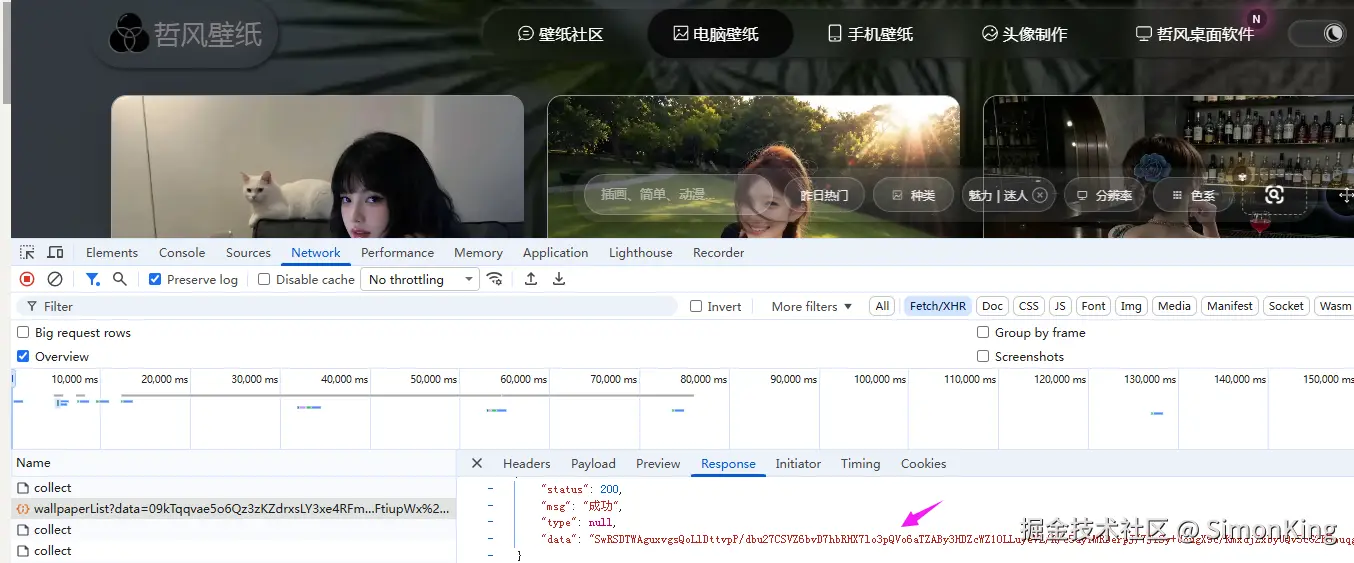The width and height of the screenshot is (1354, 563).
Task: Select the Socket type filter
Action: 1286,306
